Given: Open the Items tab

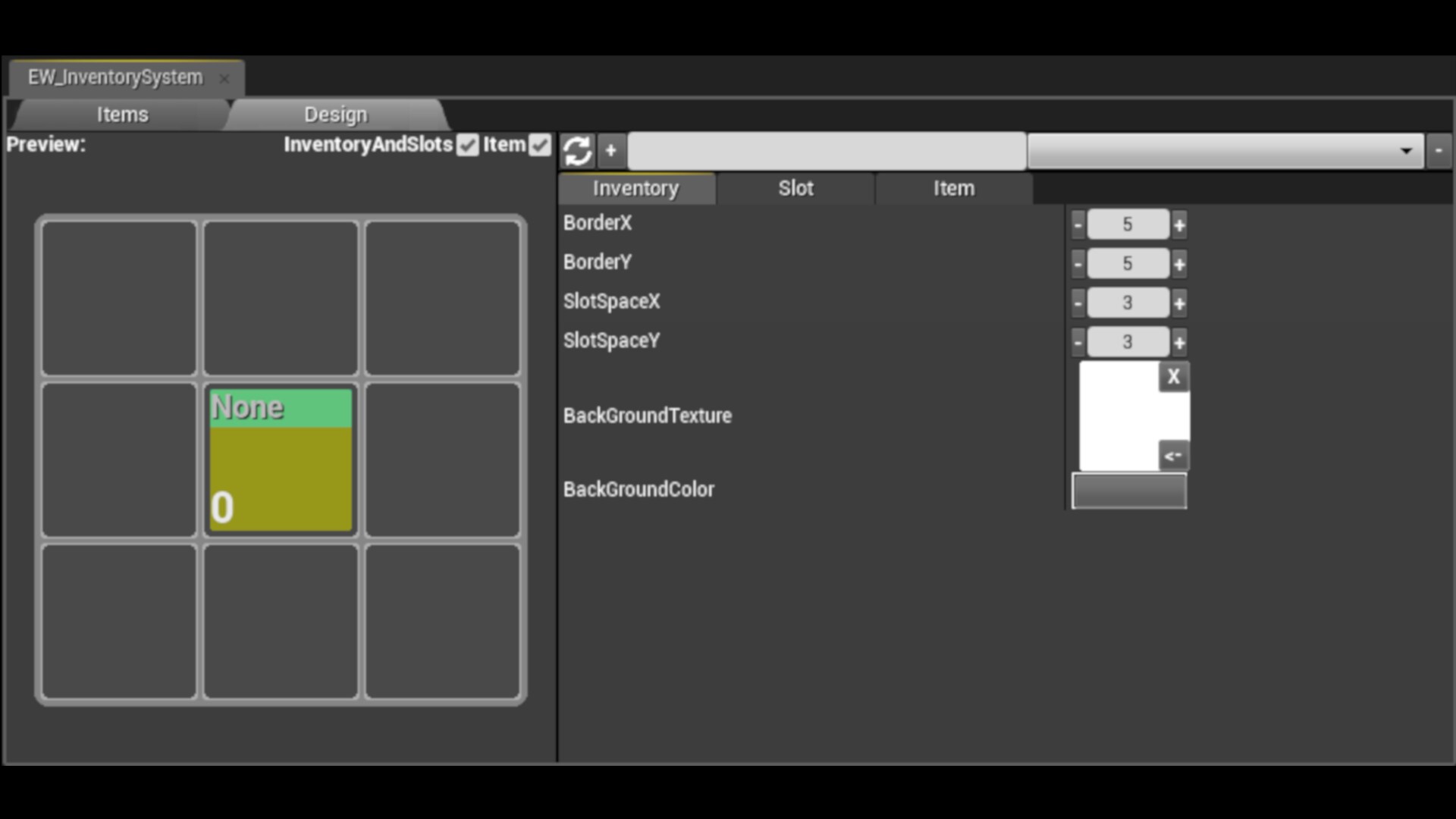Looking at the screenshot, I should [x=121, y=115].
